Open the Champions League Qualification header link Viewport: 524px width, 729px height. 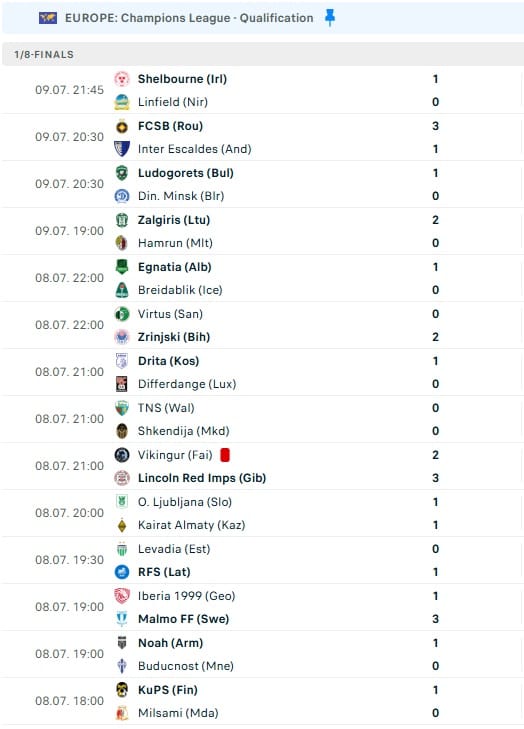click(x=189, y=18)
